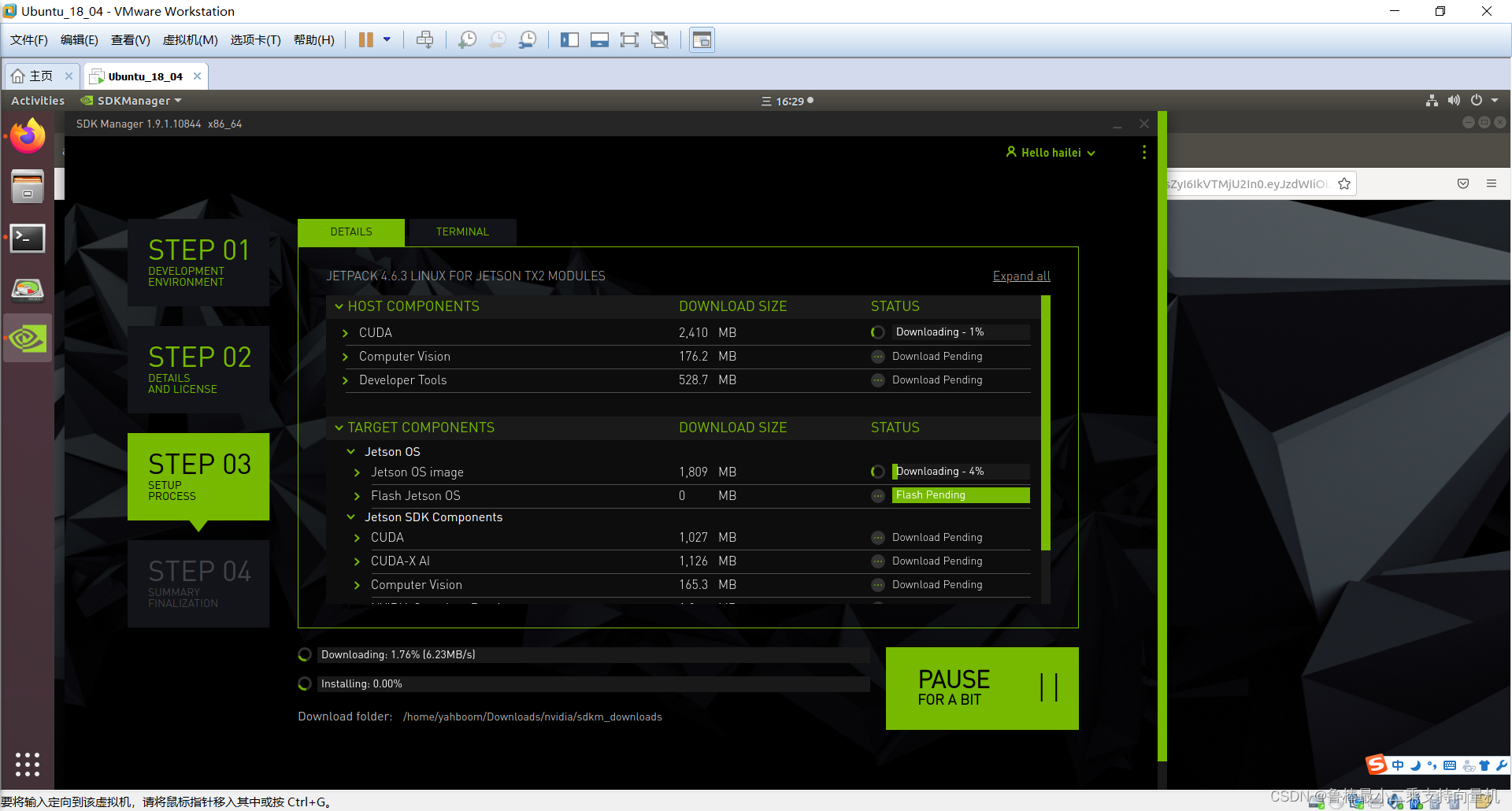Collapse the Jetson SDK Components group
Viewport: 1512px width, 811px height.
(x=351, y=517)
